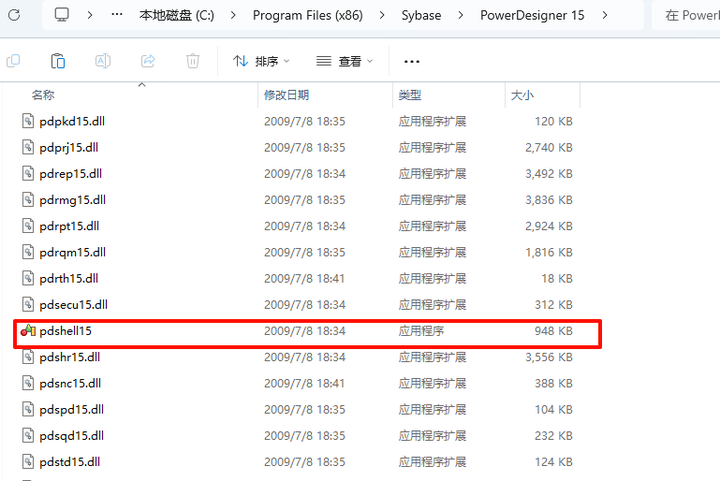Select the pdrqm15.dll file icon

28,252
